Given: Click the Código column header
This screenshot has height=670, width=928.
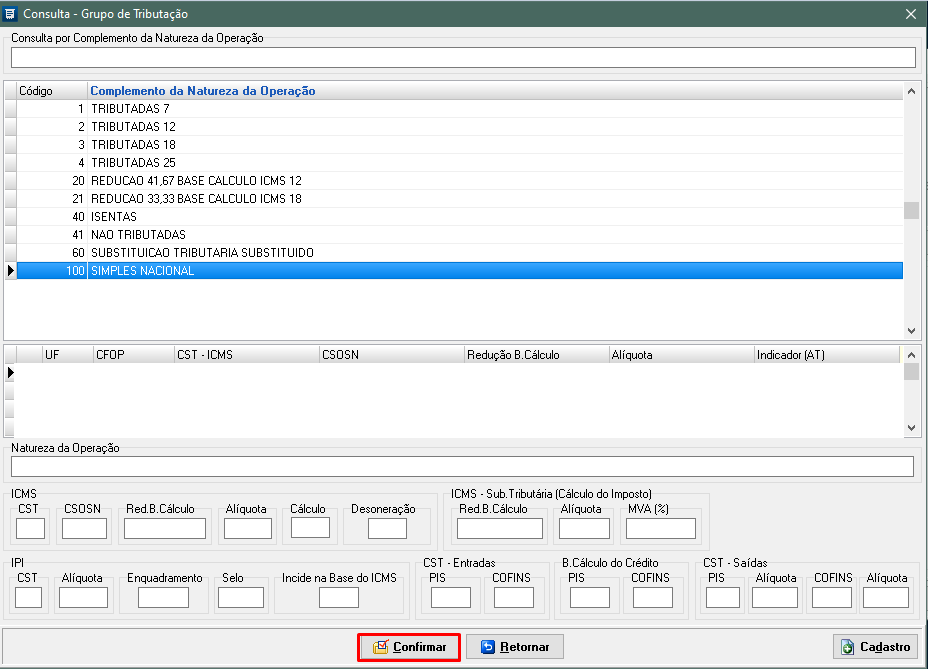Looking at the screenshot, I should pyautogui.click(x=36, y=91).
